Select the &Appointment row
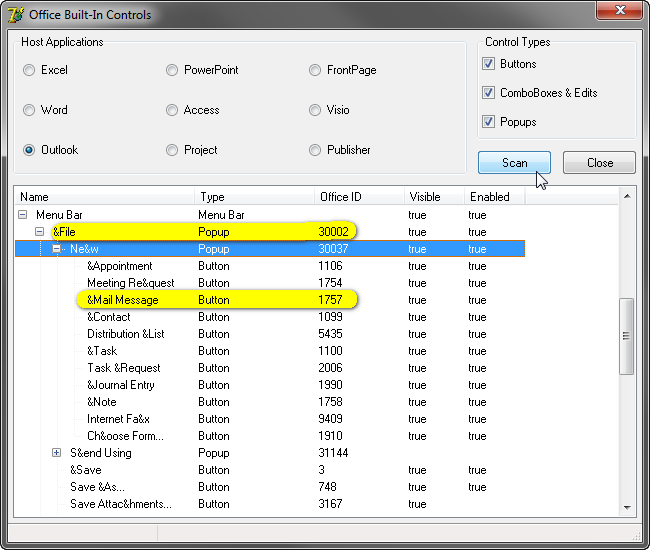The height and width of the screenshot is (550, 650). [x=270, y=266]
